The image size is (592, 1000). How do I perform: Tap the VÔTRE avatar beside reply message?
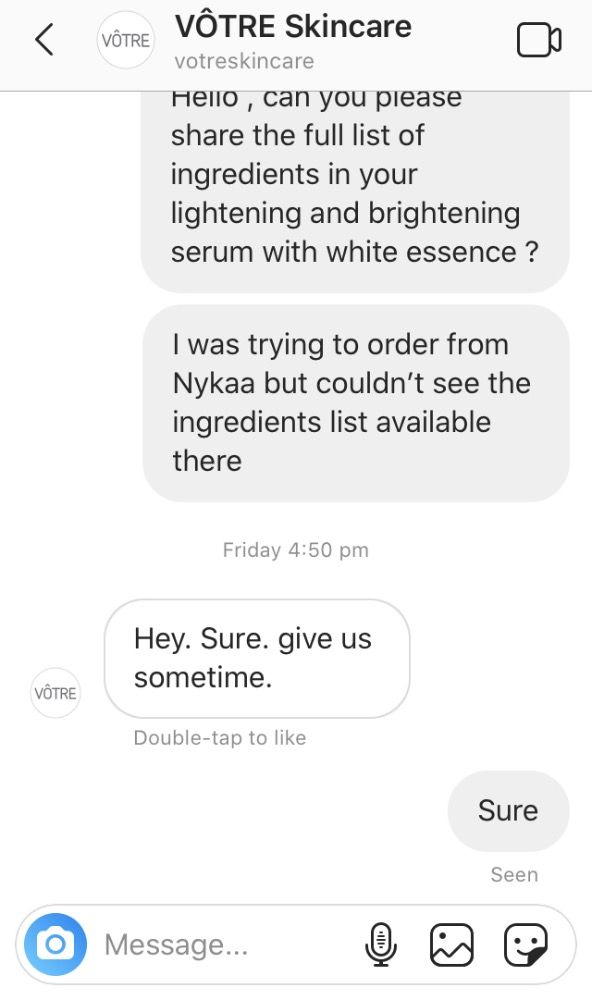(56, 693)
